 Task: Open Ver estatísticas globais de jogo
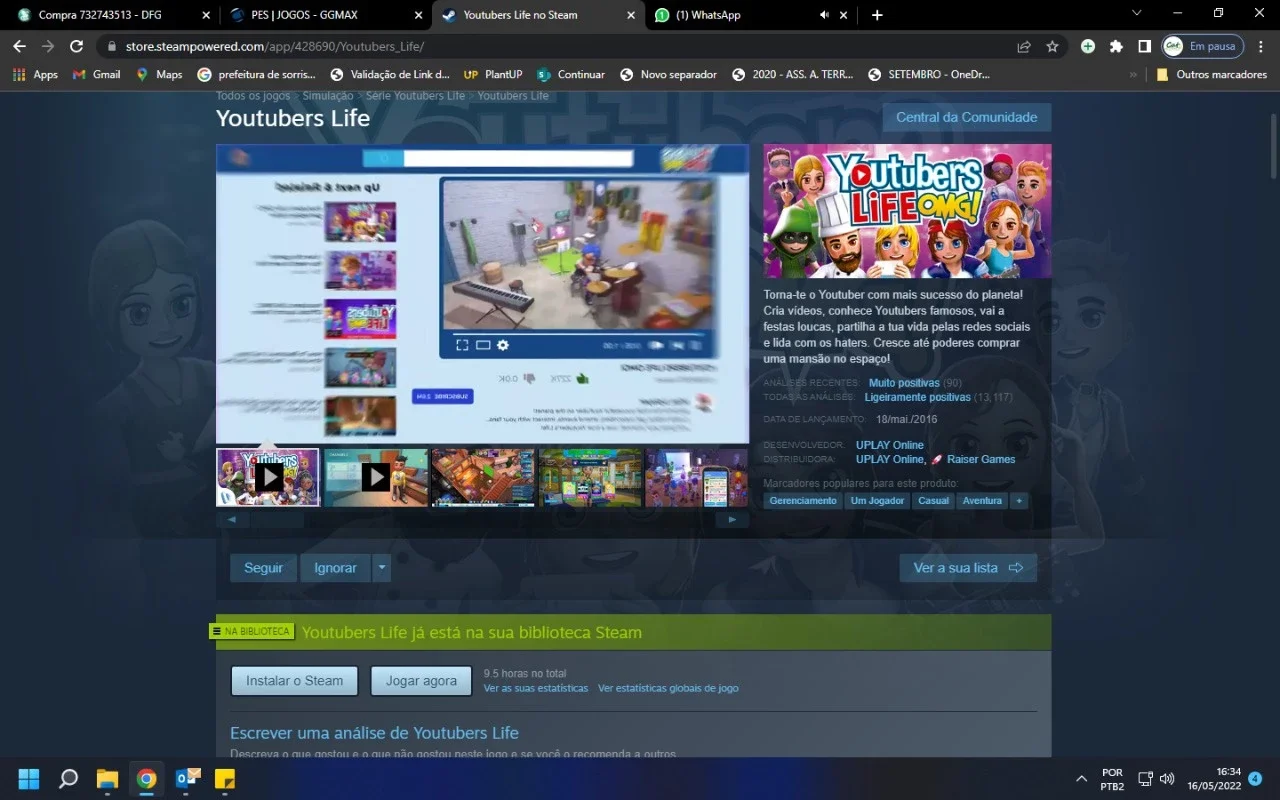click(x=668, y=688)
